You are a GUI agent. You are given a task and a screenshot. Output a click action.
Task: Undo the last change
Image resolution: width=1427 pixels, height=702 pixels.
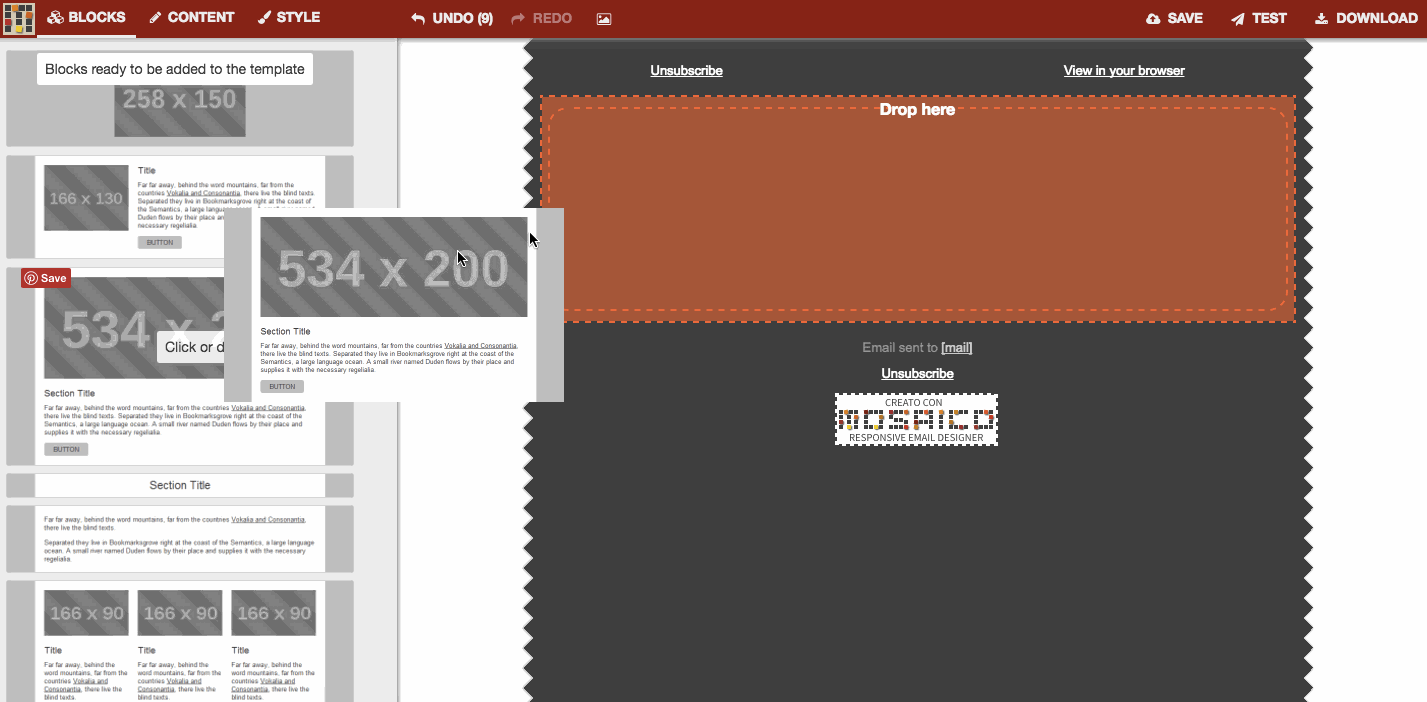click(x=452, y=19)
